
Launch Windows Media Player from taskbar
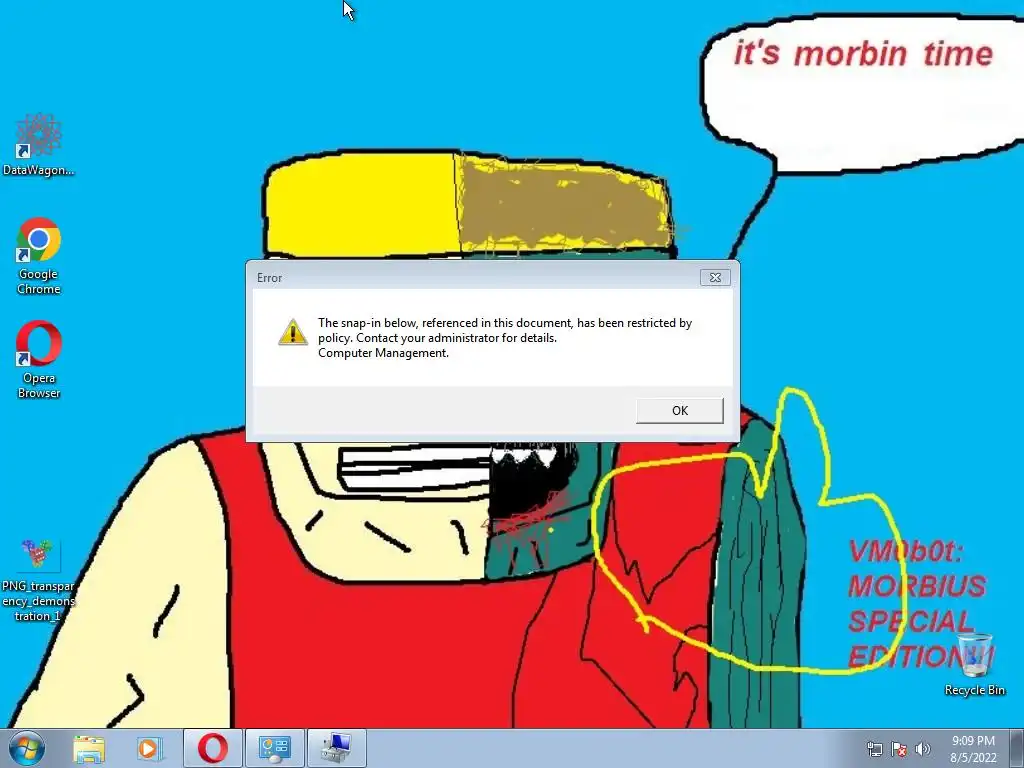[x=149, y=748]
